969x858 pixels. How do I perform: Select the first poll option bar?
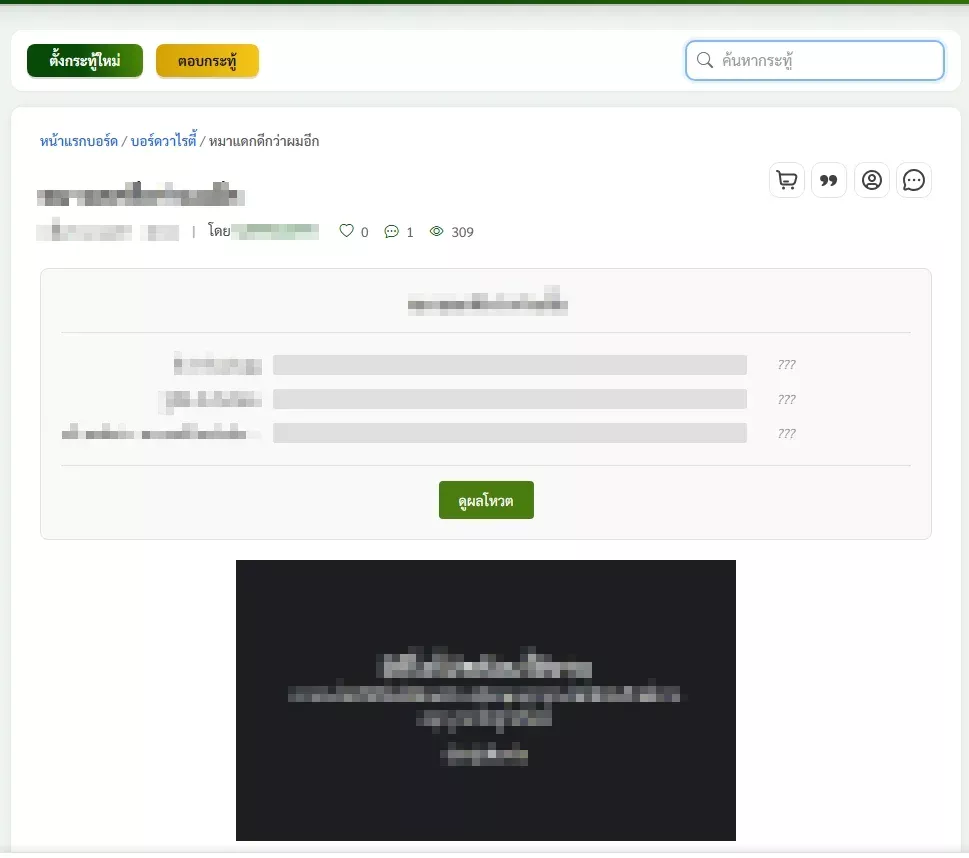509,365
